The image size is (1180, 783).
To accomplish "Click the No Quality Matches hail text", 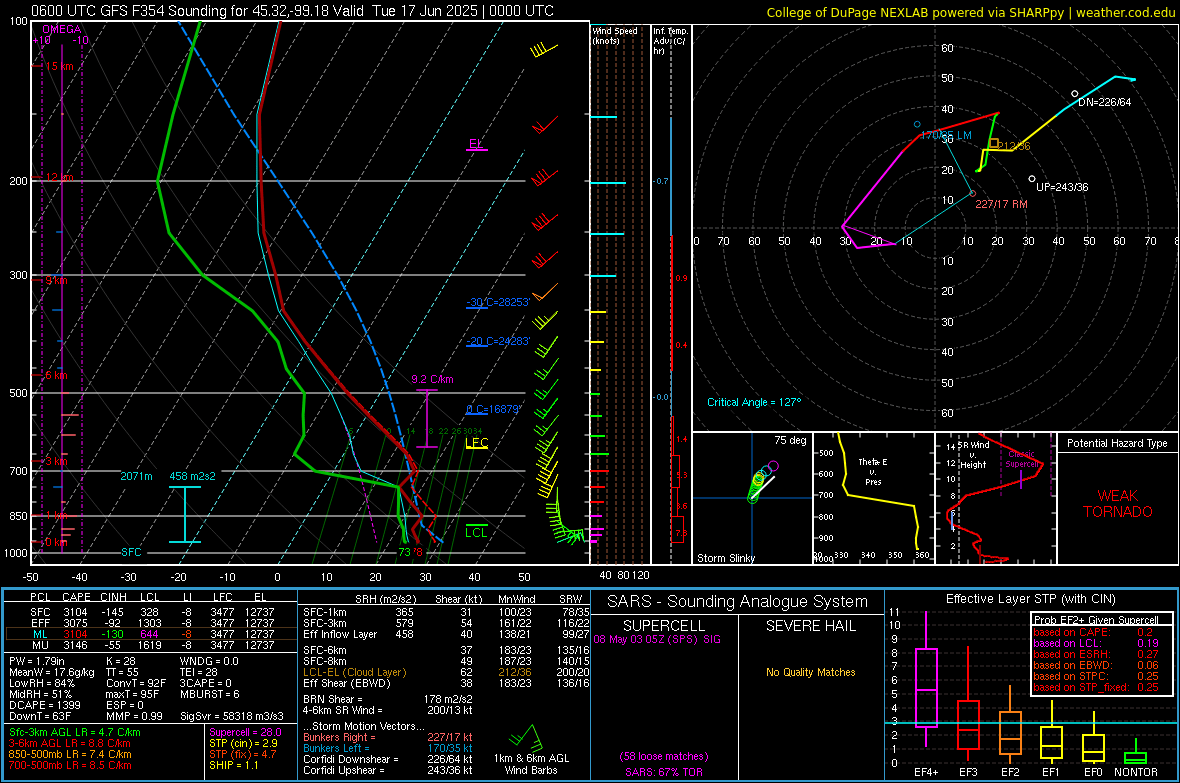I will tap(810, 672).
